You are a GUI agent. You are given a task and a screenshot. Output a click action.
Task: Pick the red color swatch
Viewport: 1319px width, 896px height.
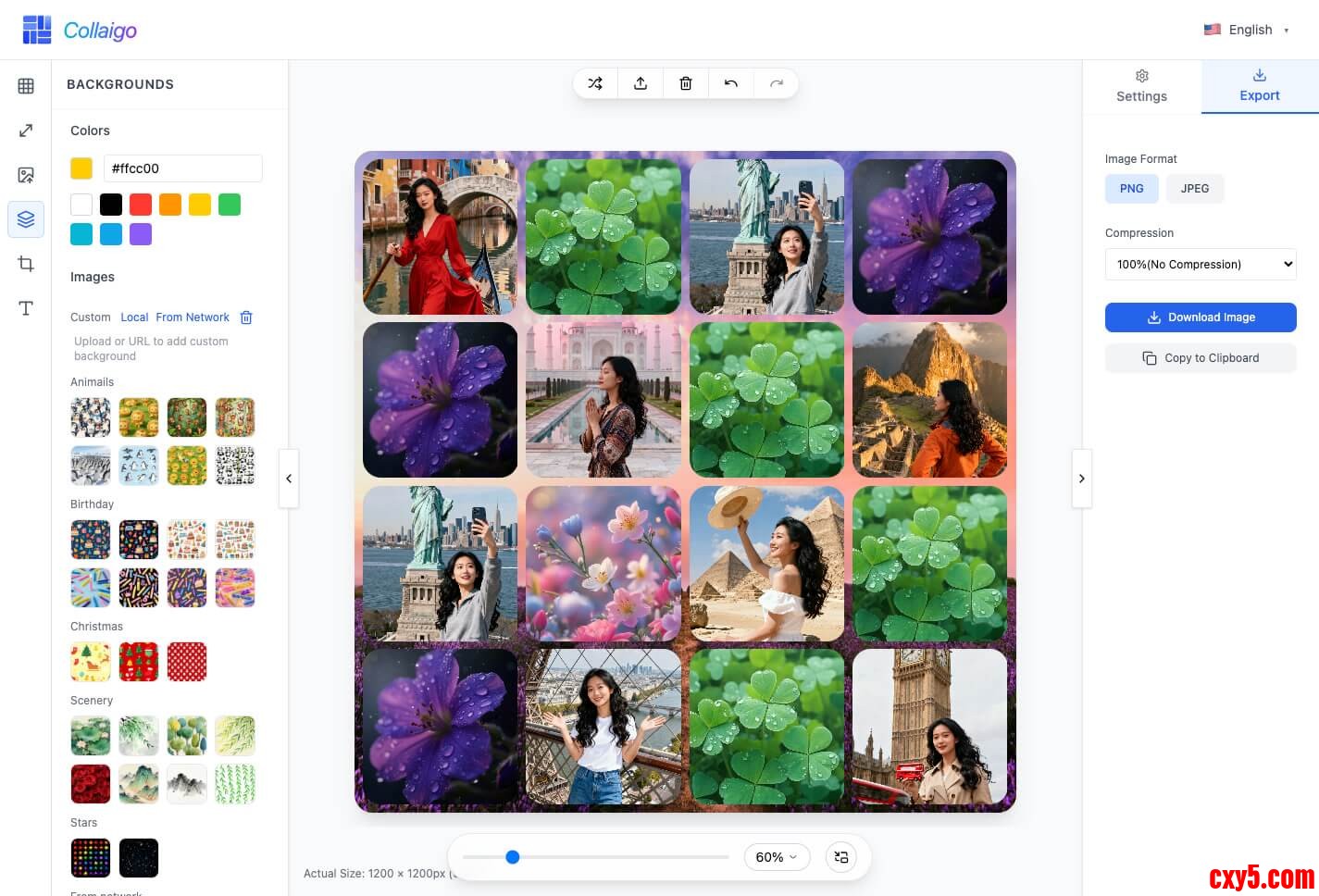tap(141, 205)
